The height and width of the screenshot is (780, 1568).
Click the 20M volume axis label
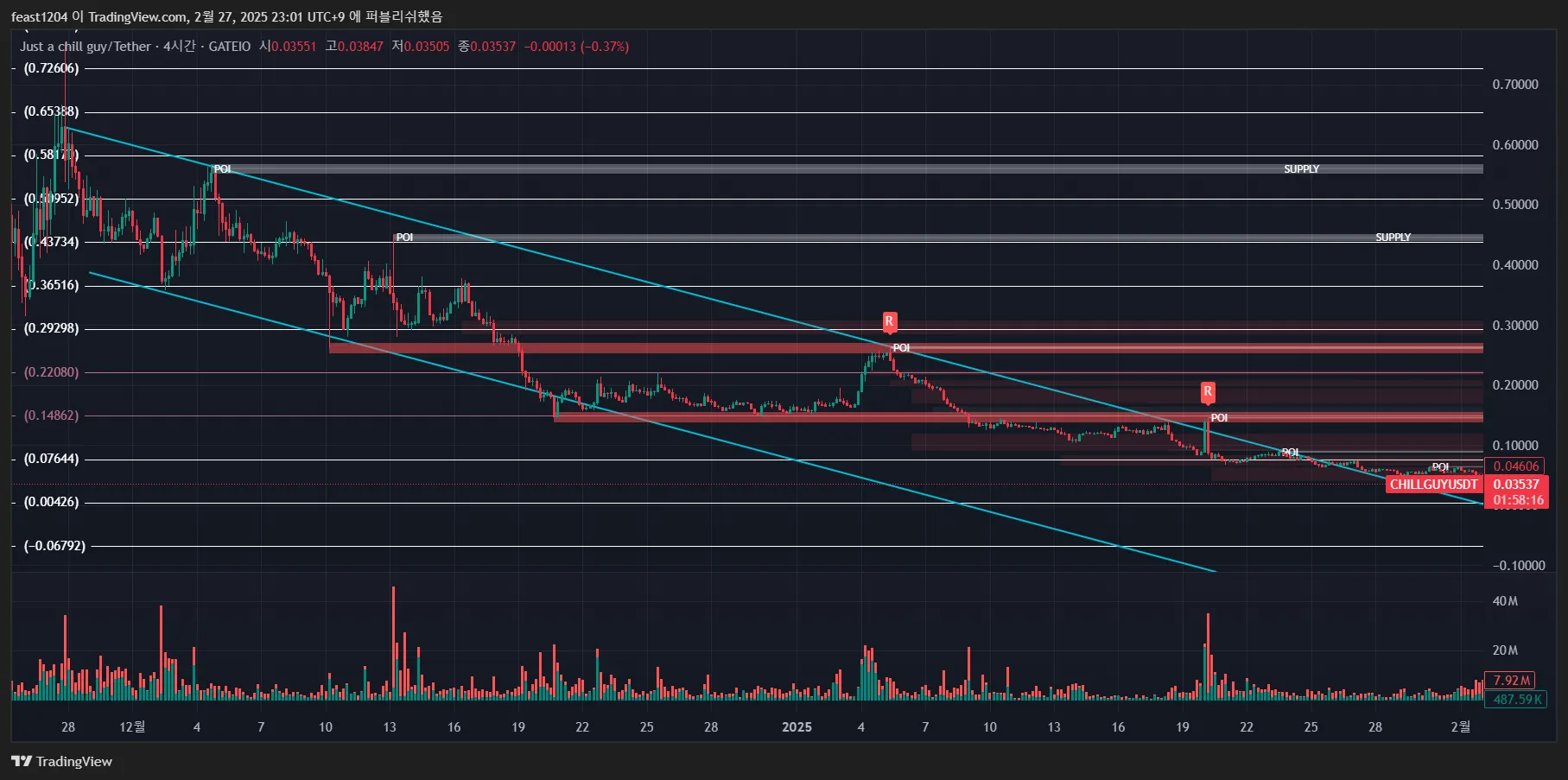point(1505,650)
